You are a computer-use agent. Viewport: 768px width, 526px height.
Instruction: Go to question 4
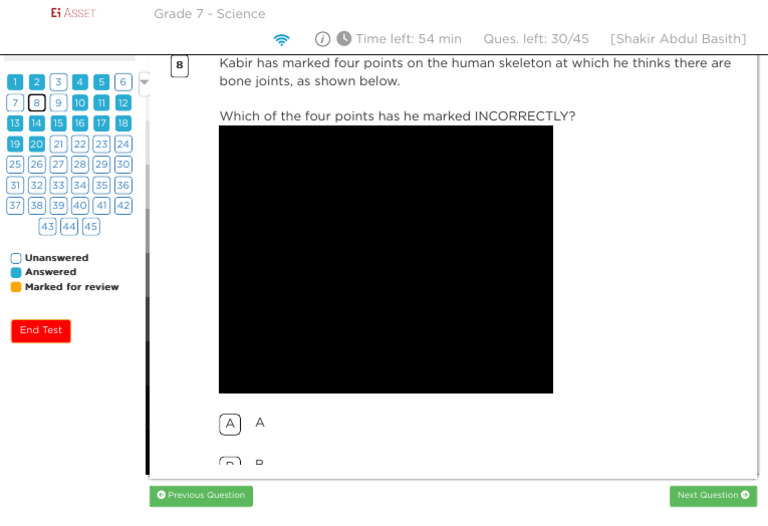click(x=80, y=82)
